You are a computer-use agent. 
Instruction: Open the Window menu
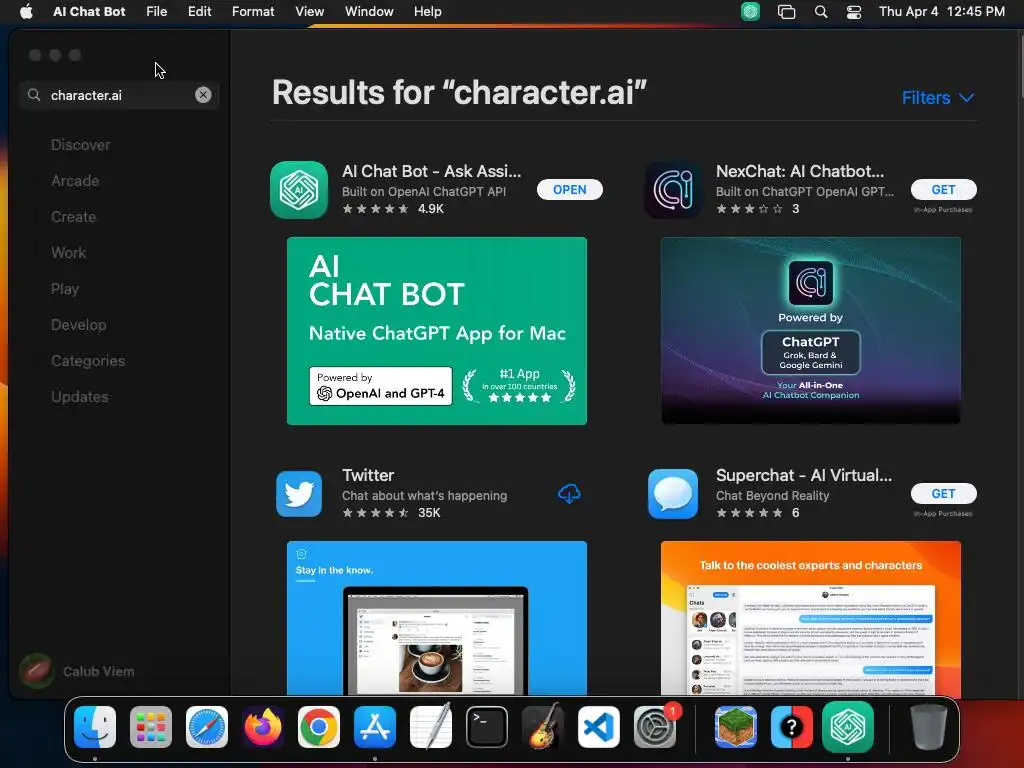(x=369, y=12)
